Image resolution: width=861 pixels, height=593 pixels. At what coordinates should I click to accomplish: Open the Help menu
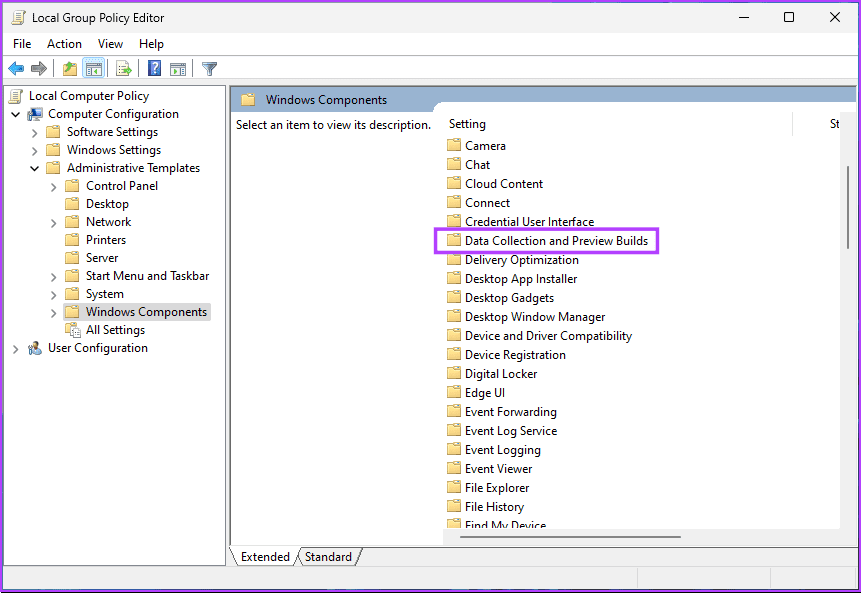(151, 44)
